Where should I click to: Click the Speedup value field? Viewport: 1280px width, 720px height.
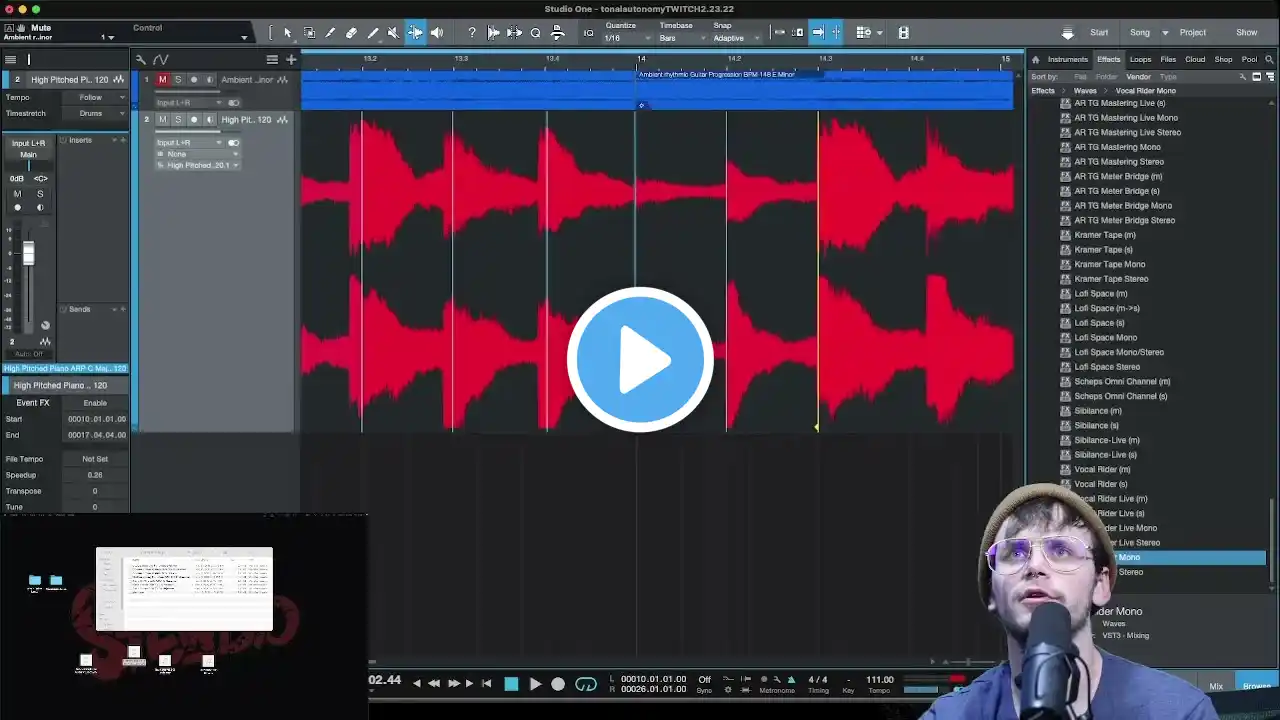coord(95,475)
